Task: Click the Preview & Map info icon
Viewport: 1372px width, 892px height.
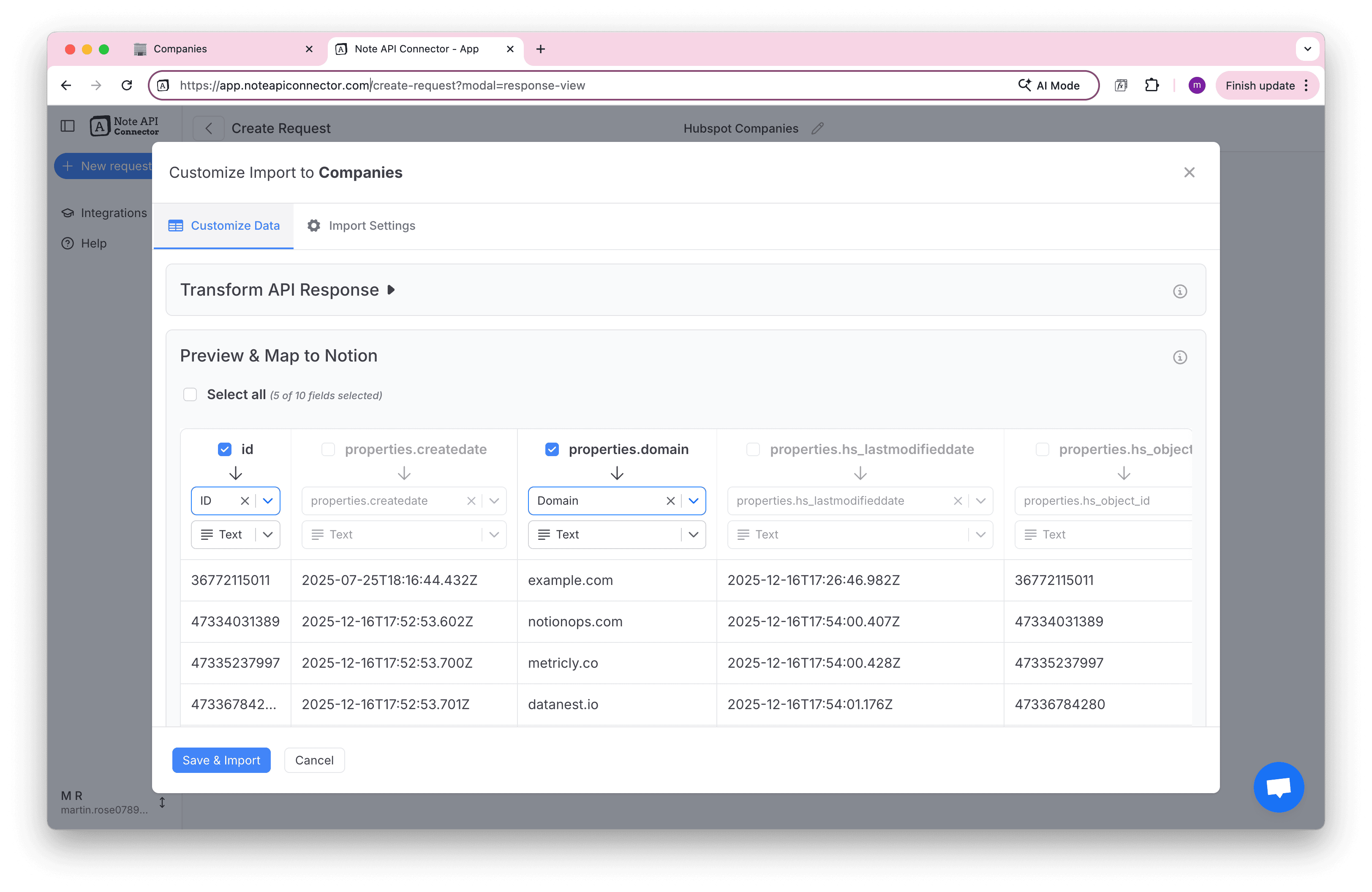Action: (x=1179, y=357)
